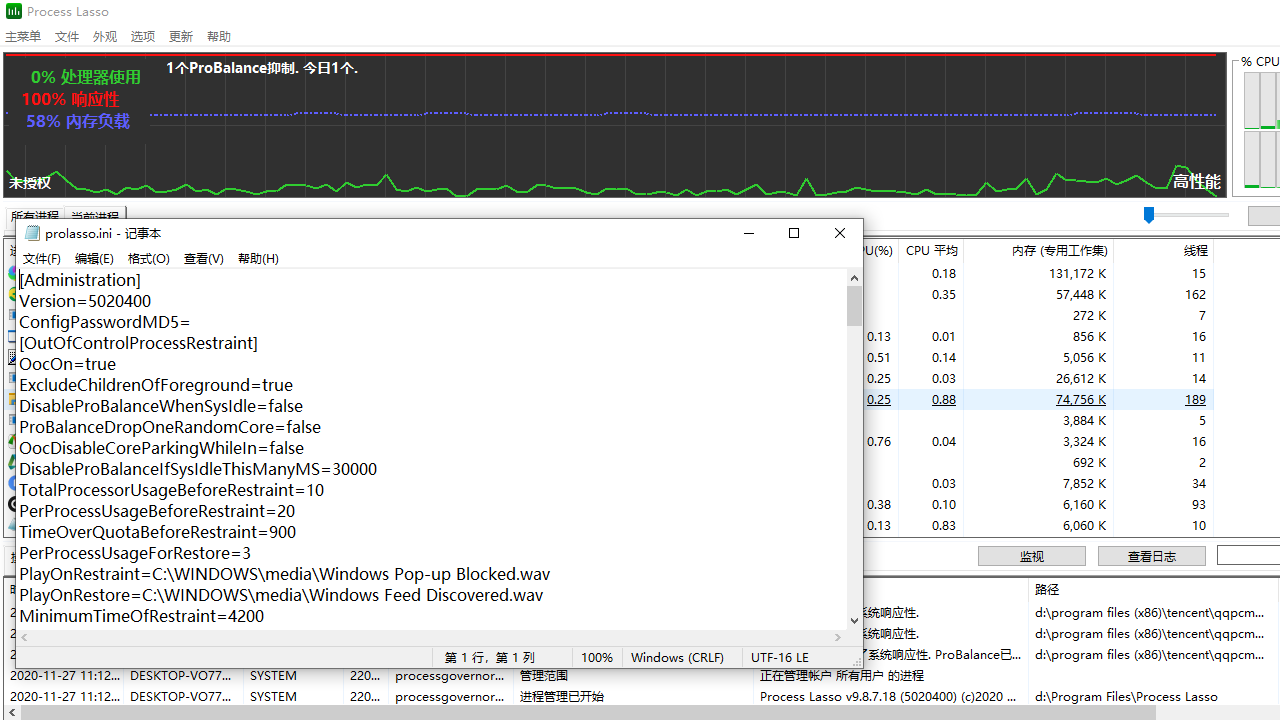Click the Notepad icon beside prolasso.ini

[32, 233]
